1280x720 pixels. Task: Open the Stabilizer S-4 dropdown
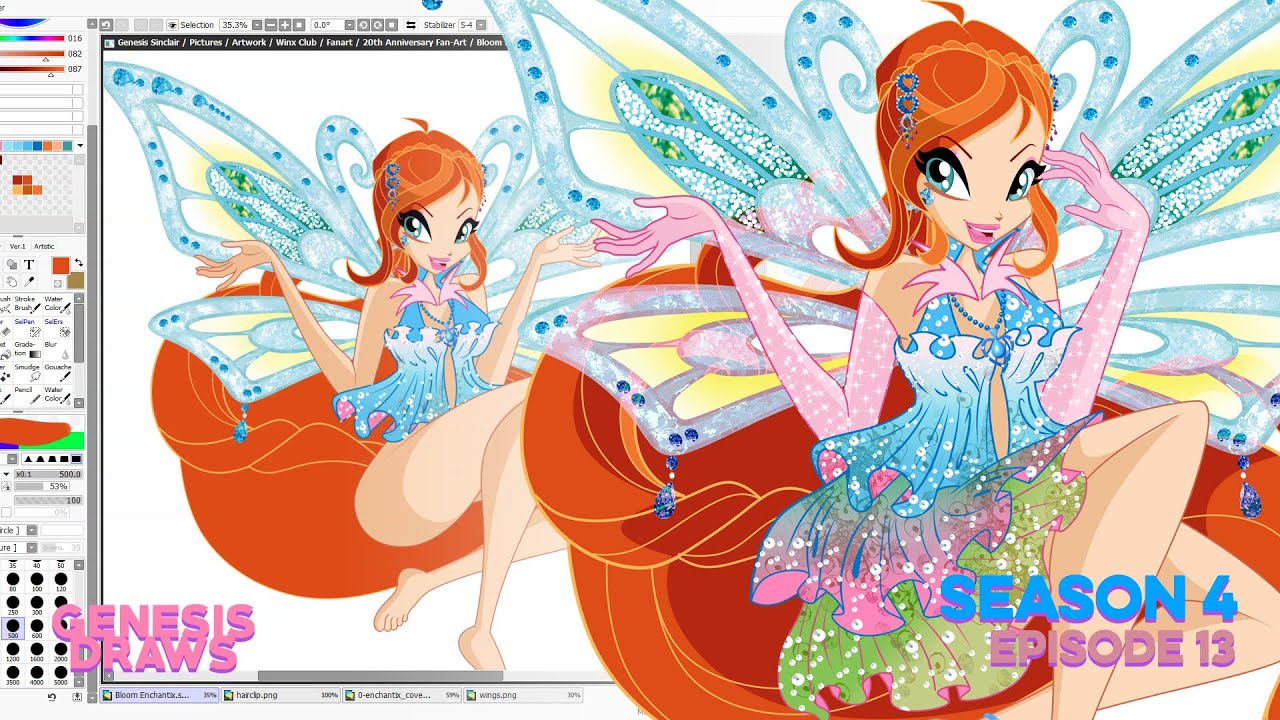point(481,24)
